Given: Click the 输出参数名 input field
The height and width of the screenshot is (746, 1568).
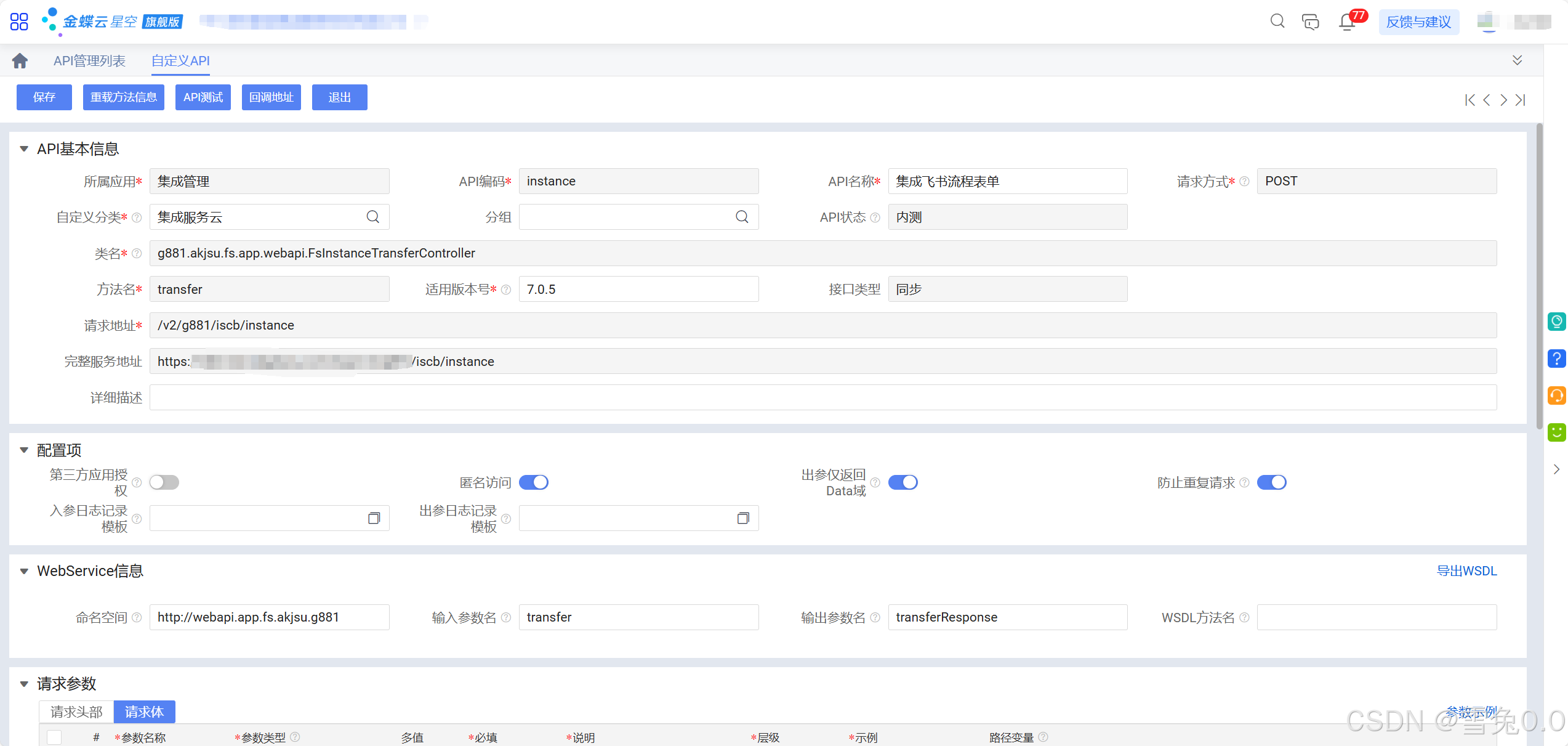Looking at the screenshot, I should click(x=1008, y=617).
